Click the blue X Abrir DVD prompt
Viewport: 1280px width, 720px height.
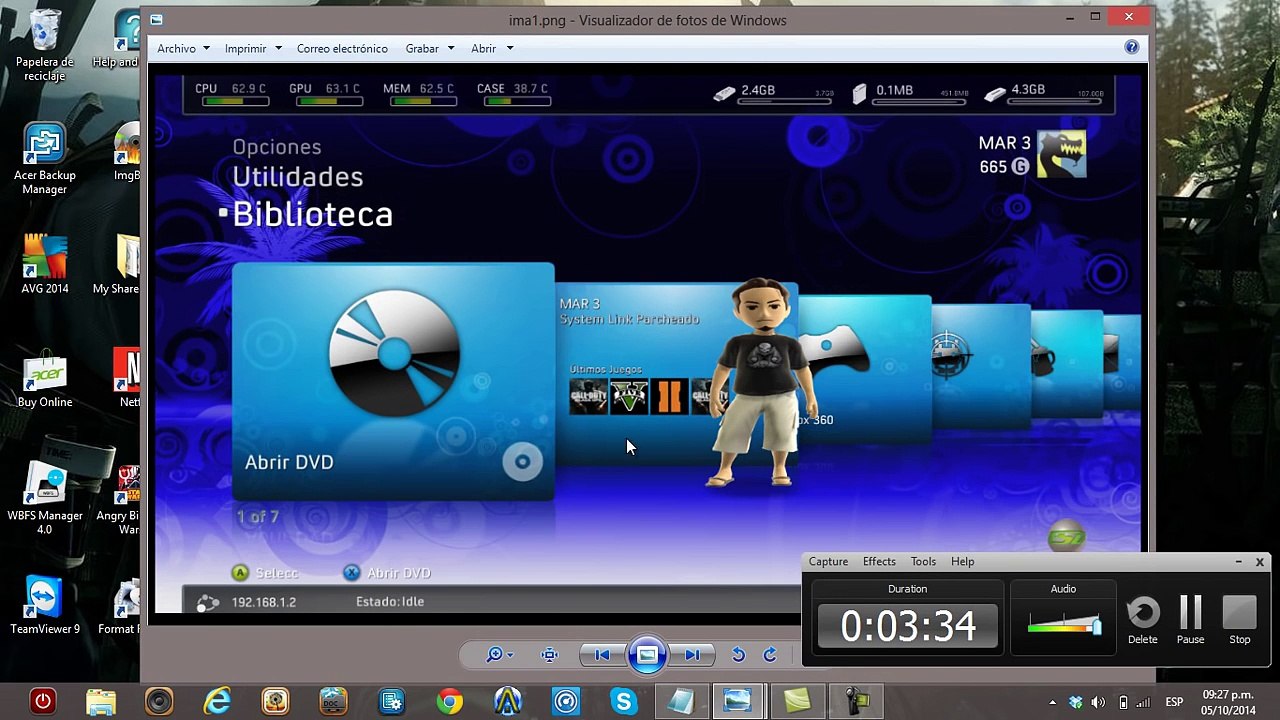tap(387, 573)
